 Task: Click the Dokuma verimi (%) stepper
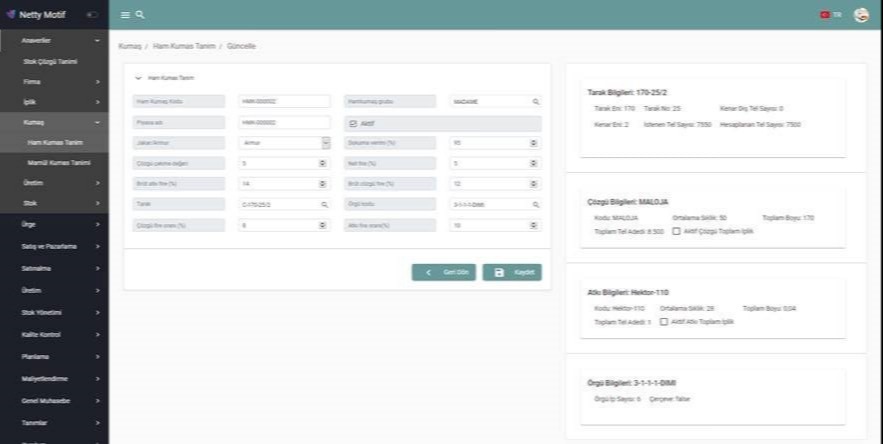(x=534, y=143)
